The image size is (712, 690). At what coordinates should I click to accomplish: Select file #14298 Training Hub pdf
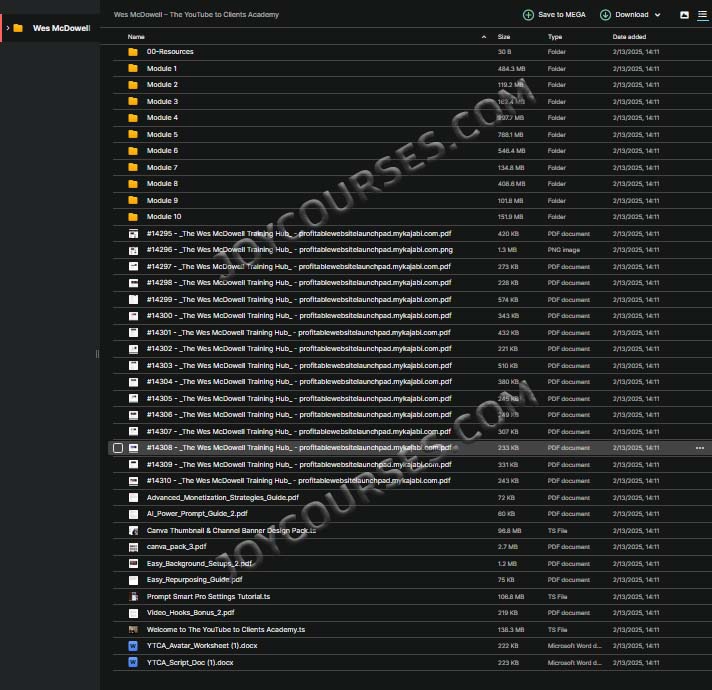[x=299, y=283]
